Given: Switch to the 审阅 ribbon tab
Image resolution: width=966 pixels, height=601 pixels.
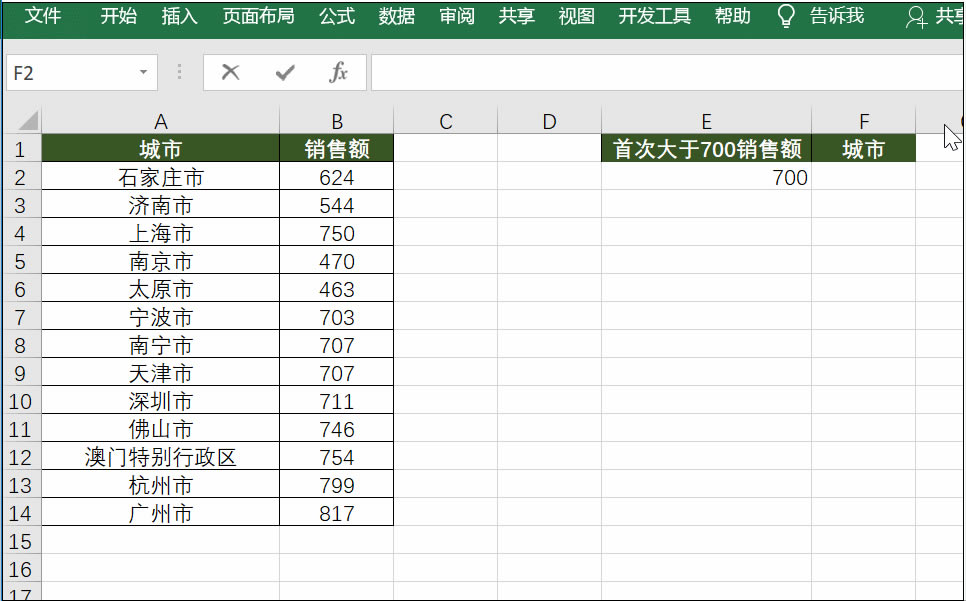Looking at the screenshot, I should [456, 16].
